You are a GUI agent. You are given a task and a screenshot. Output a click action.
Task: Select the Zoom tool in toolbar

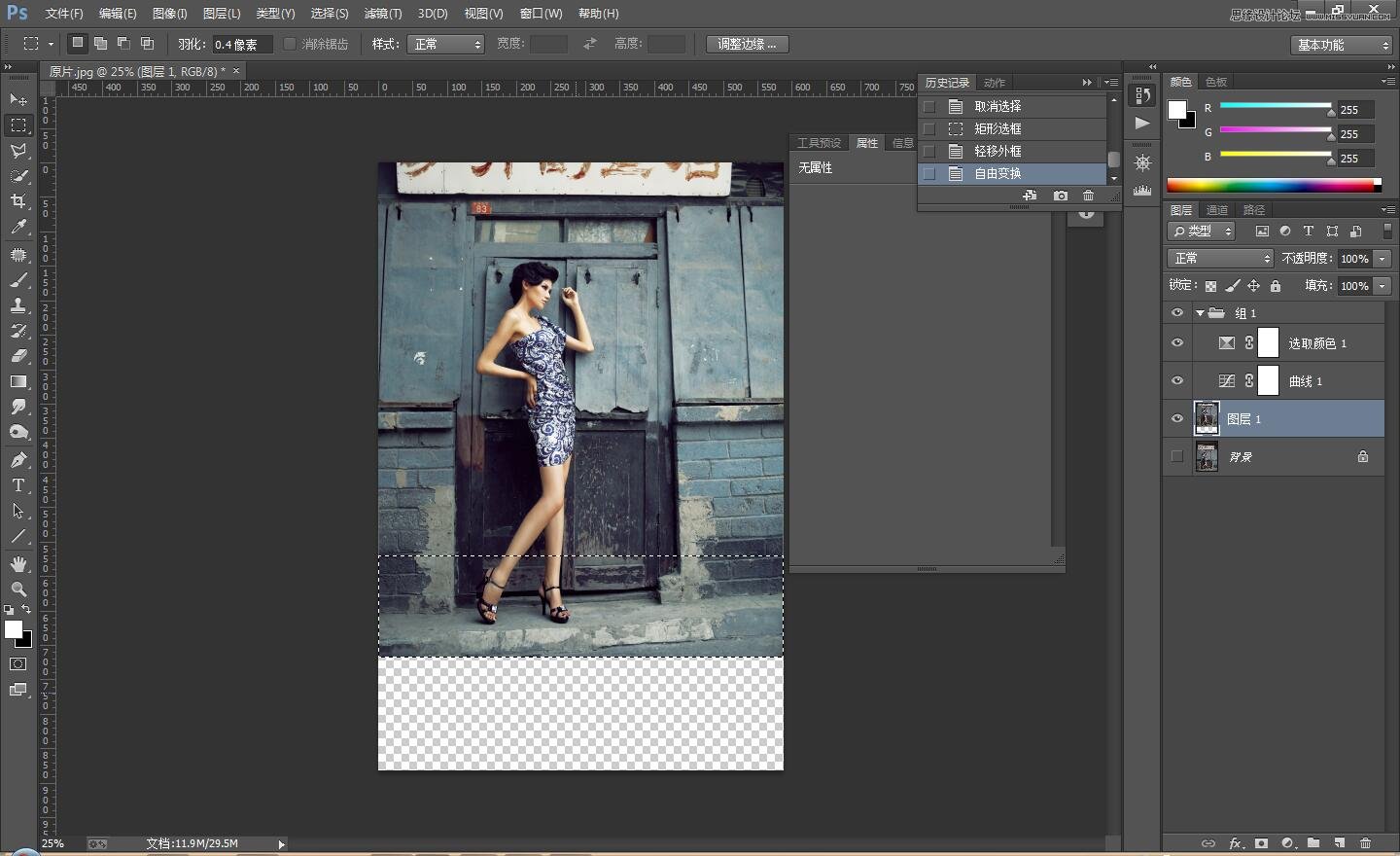[18, 589]
